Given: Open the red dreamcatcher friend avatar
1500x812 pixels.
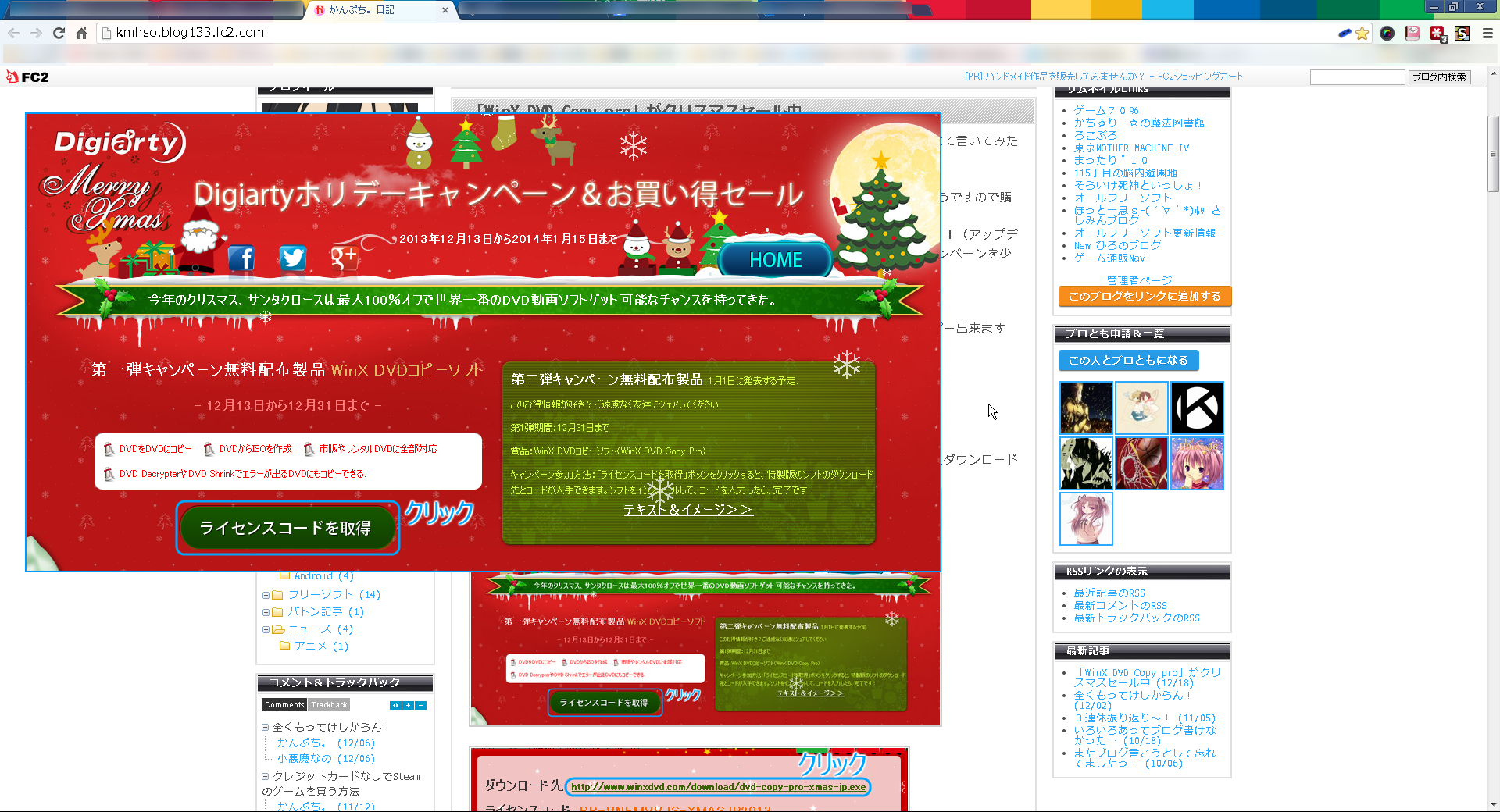Looking at the screenshot, I should point(1141,463).
